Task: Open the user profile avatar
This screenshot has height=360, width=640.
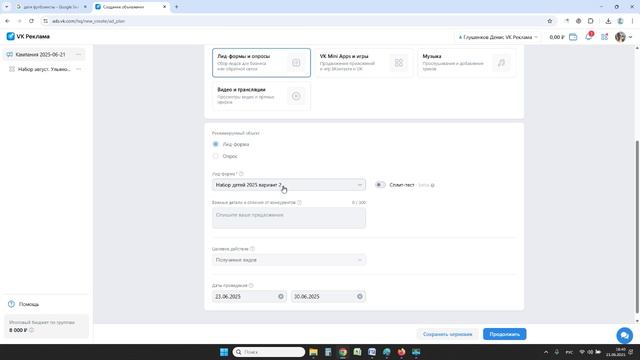Action: pos(620,37)
